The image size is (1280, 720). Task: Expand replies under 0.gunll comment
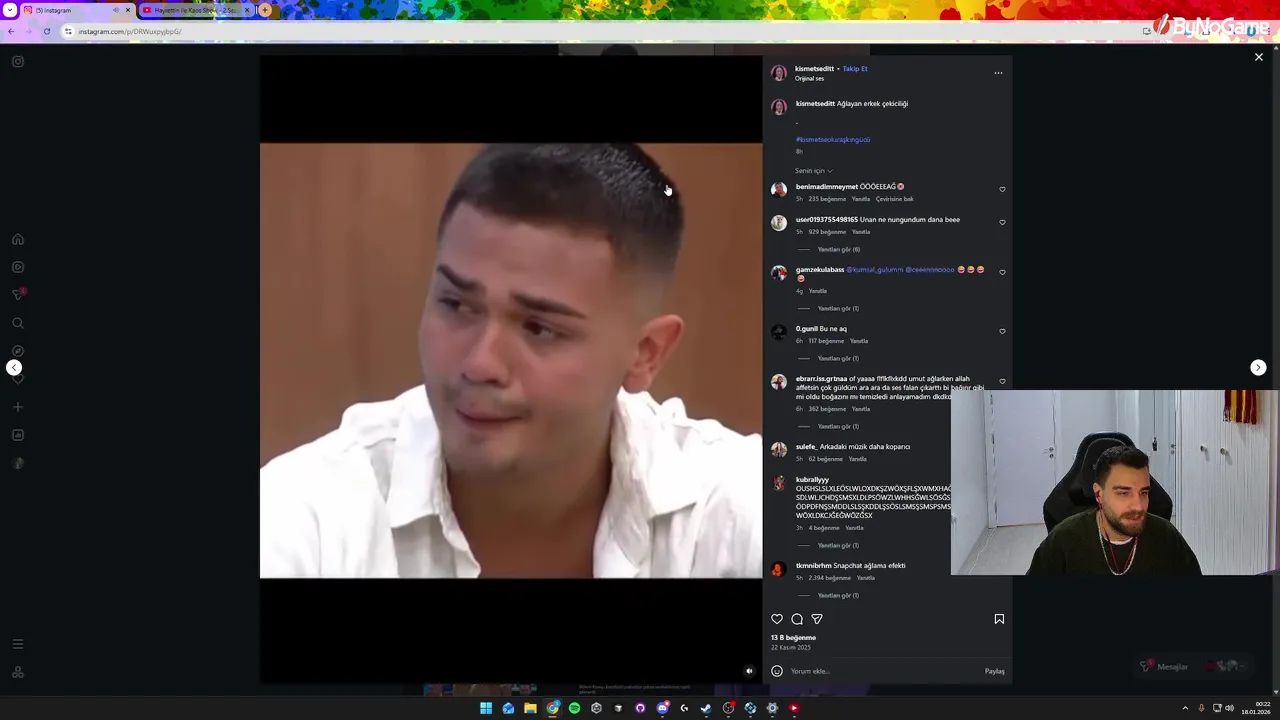coord(838,359)
